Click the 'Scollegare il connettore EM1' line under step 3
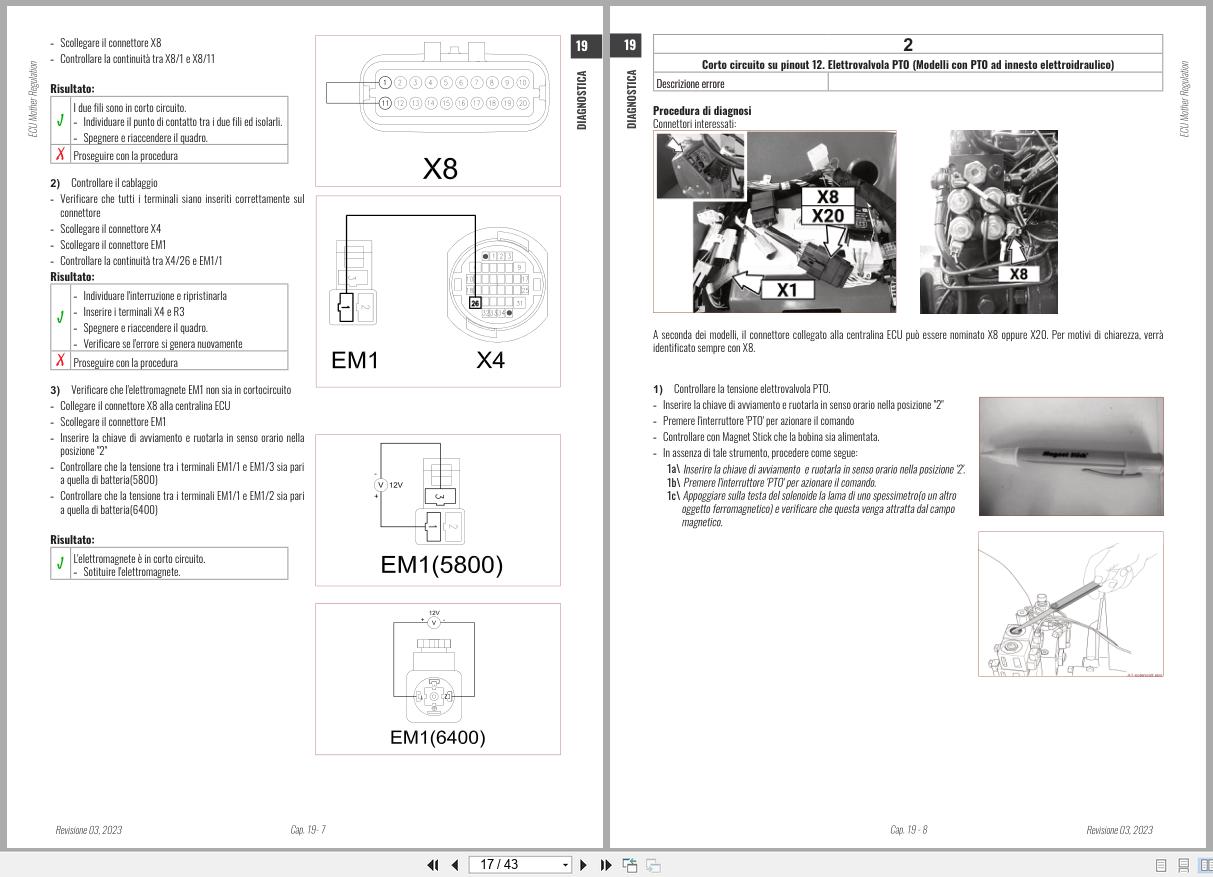The width and height of the screenshot is (1213, 877). coord(113,422)
